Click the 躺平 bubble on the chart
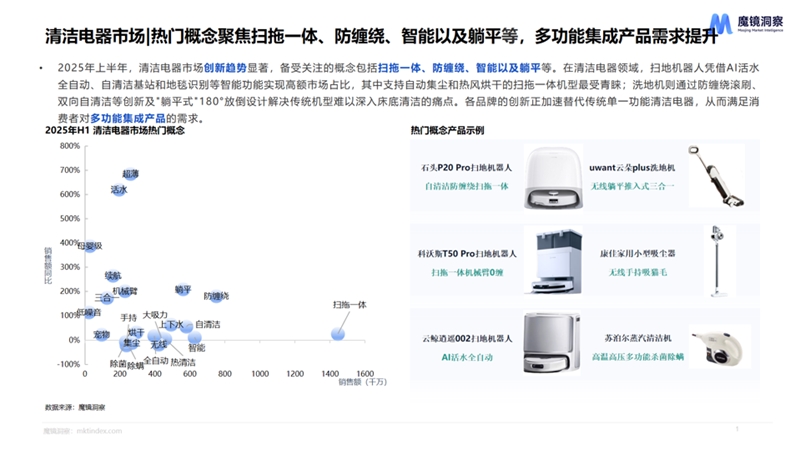Screen dimensions: 800x450 [182, 290]
